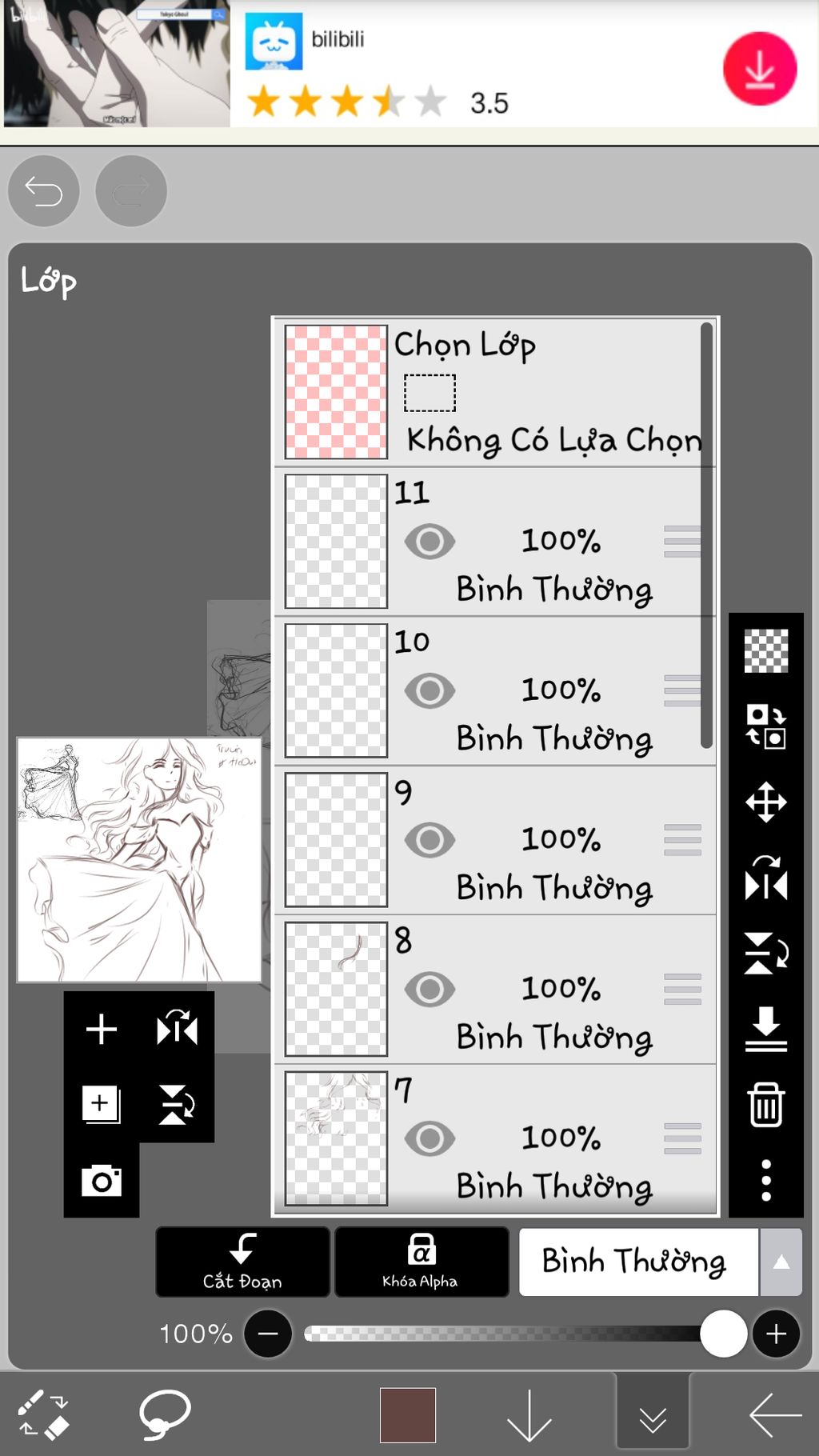
Task: Toggle visibility of layer 9
Action: 429,840
